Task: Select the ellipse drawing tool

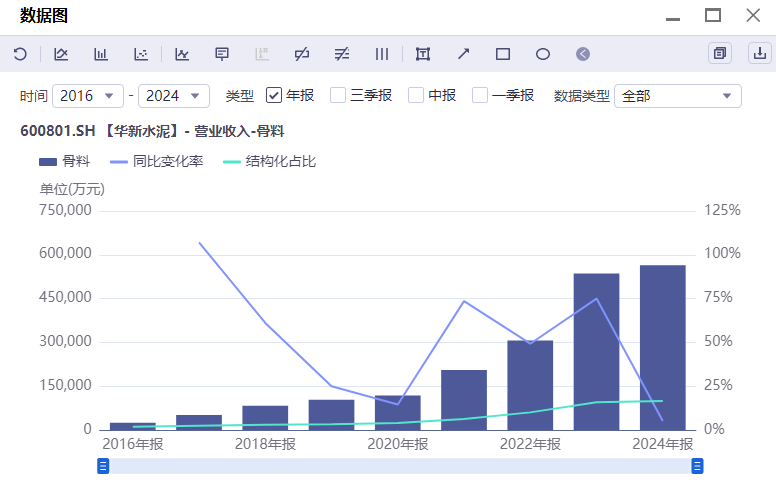Action: click(x=543, y=54)
